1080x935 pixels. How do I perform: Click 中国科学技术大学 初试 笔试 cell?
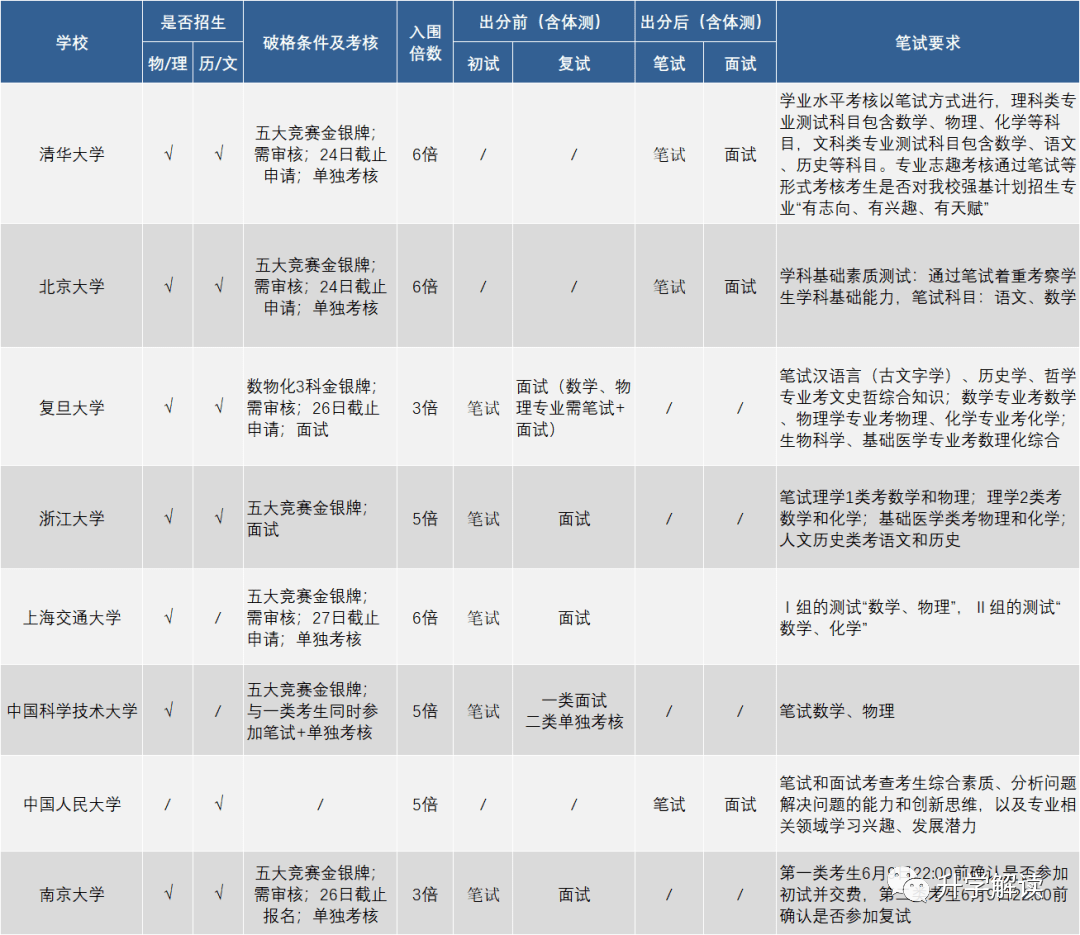(483, 711)
